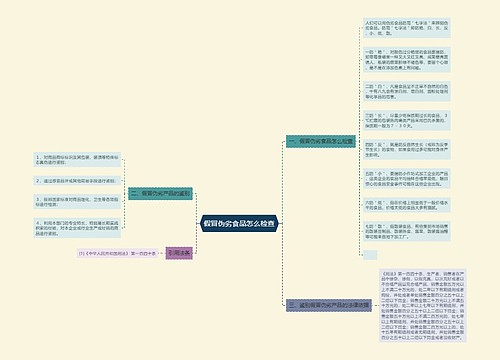The width and height of the screenshot is (500, 360).
Task: Open the 《刑法》第一百四十条 text block
Action: [423, 305]
